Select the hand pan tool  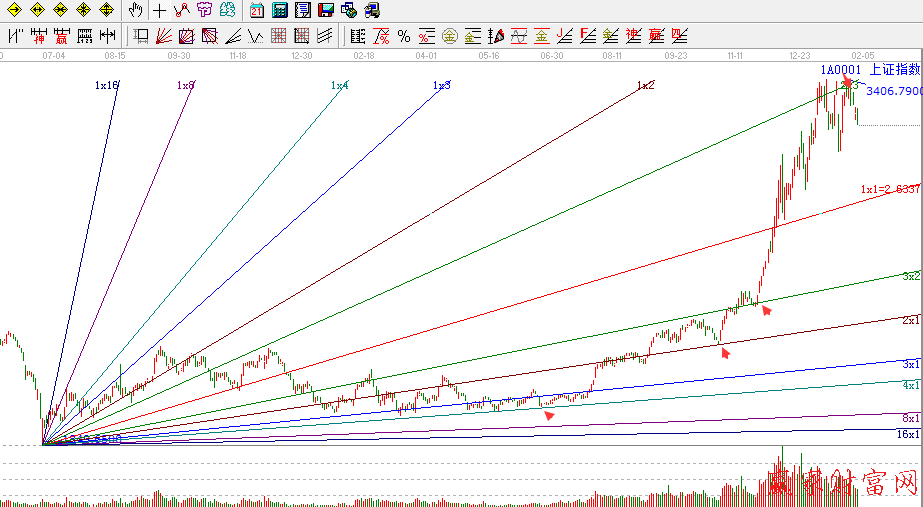(137, 10)
